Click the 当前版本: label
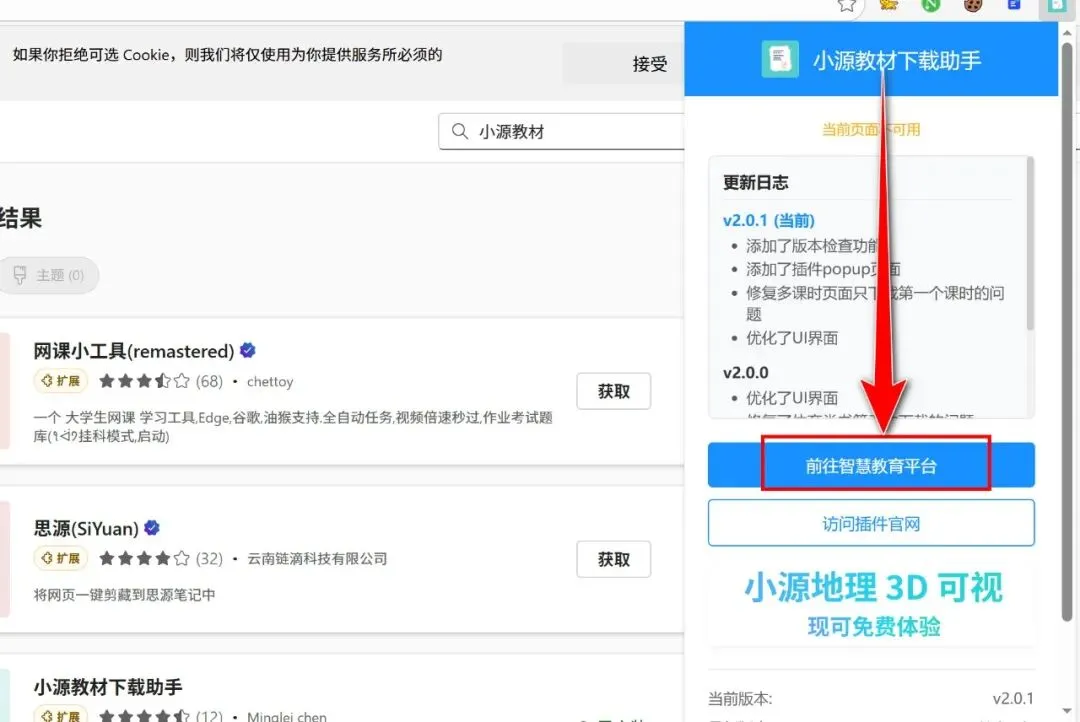1080x722 pixels. (740, 699)
